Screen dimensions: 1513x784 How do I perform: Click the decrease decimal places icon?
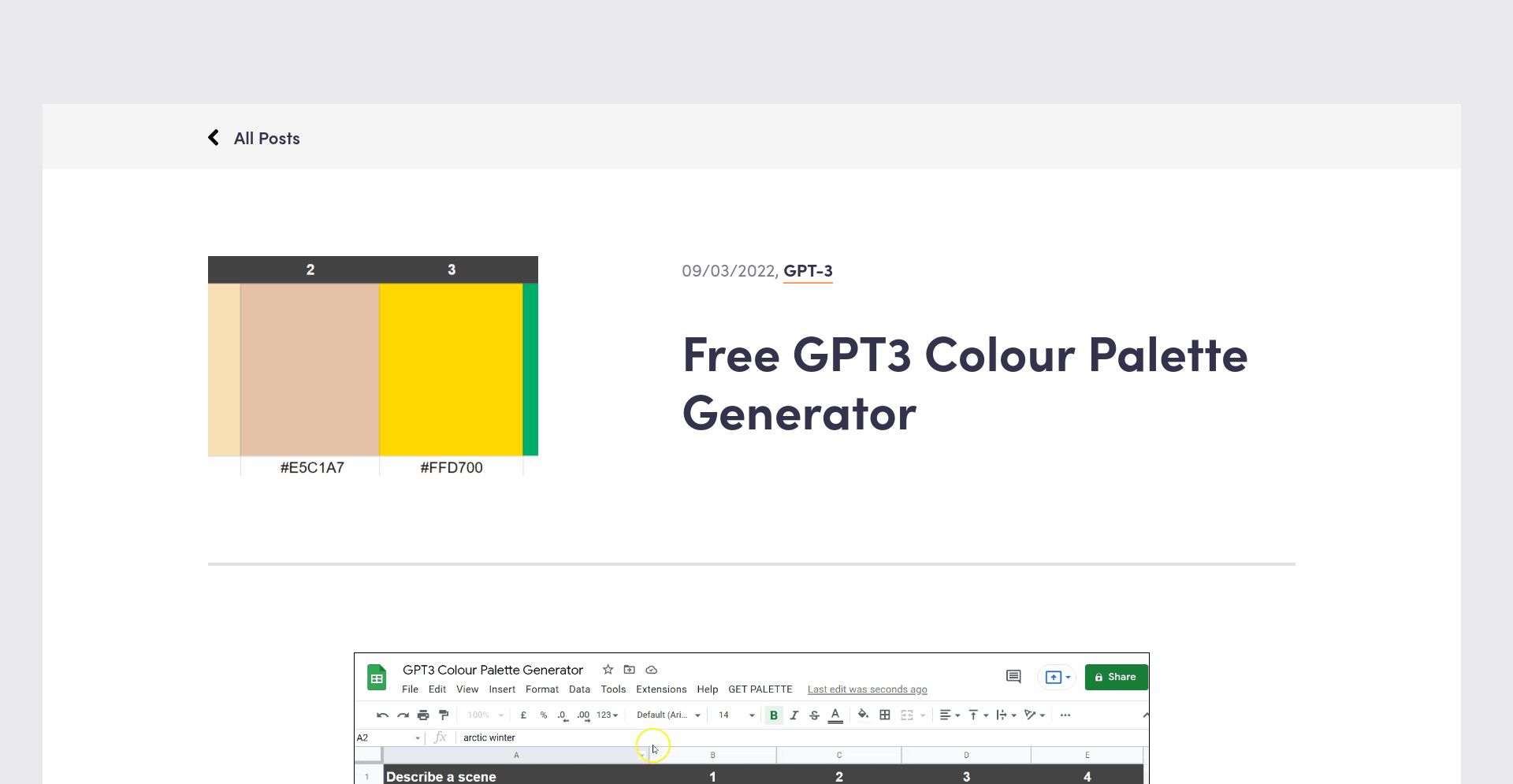[563, 715]
